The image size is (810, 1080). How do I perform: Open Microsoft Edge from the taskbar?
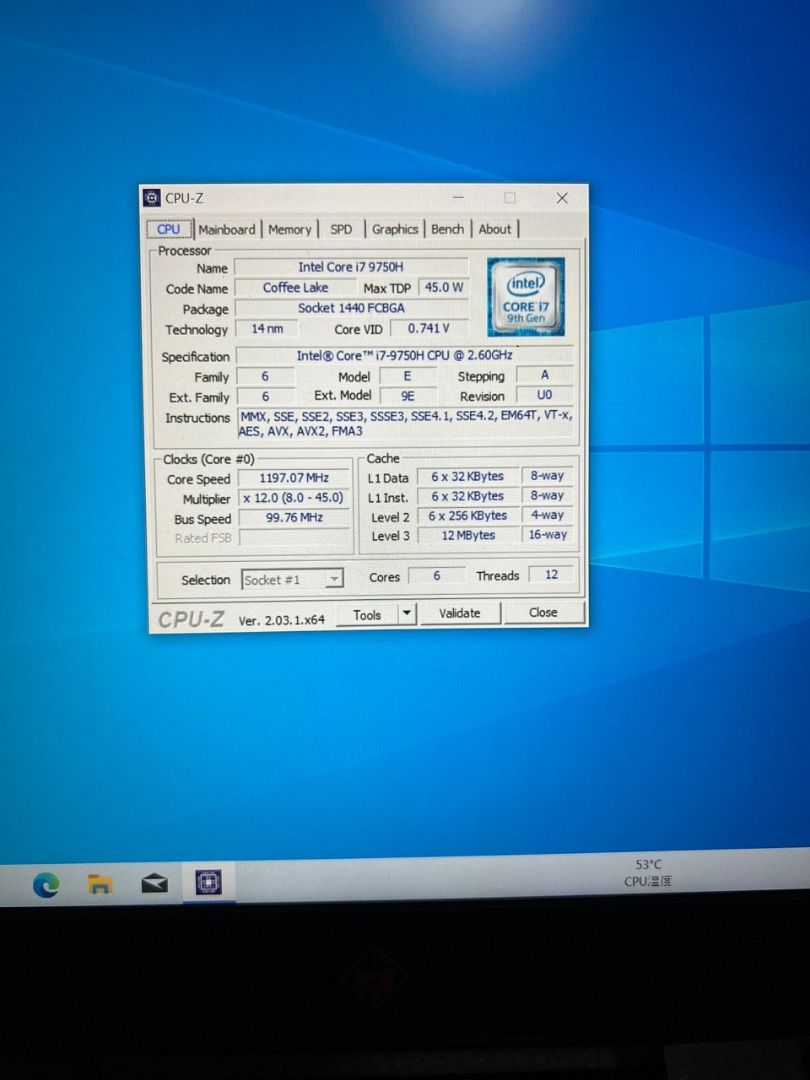(x=45, y=884)
